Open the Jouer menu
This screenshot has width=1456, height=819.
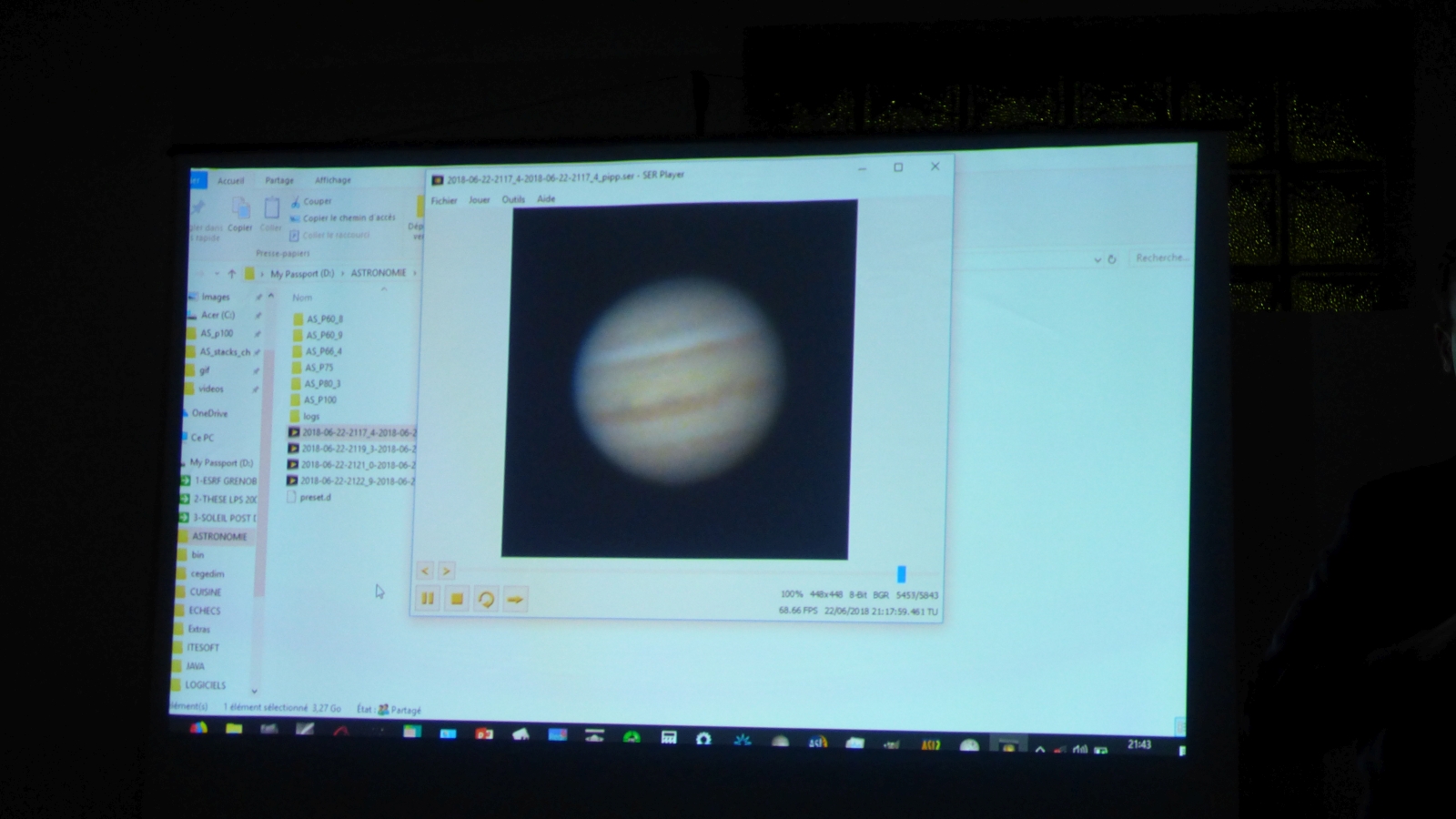(x=480, y=199)
